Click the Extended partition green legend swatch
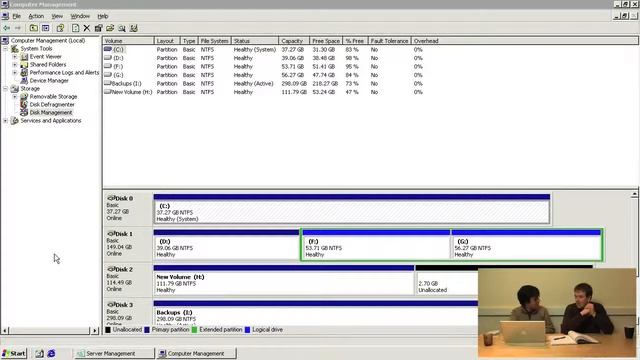 pos(194,330)
